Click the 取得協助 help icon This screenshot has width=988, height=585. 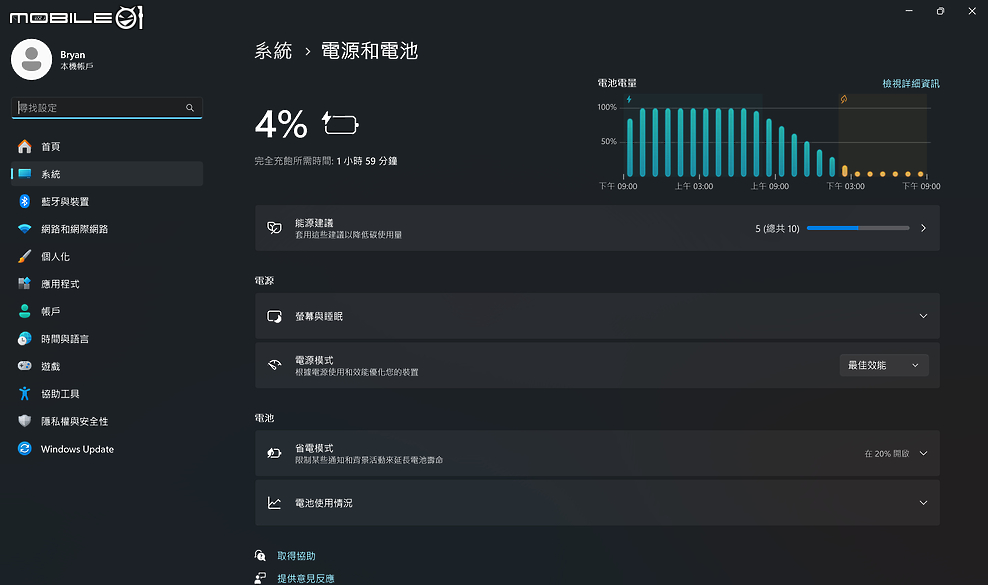pyautogui.click(x=260, y=555)
